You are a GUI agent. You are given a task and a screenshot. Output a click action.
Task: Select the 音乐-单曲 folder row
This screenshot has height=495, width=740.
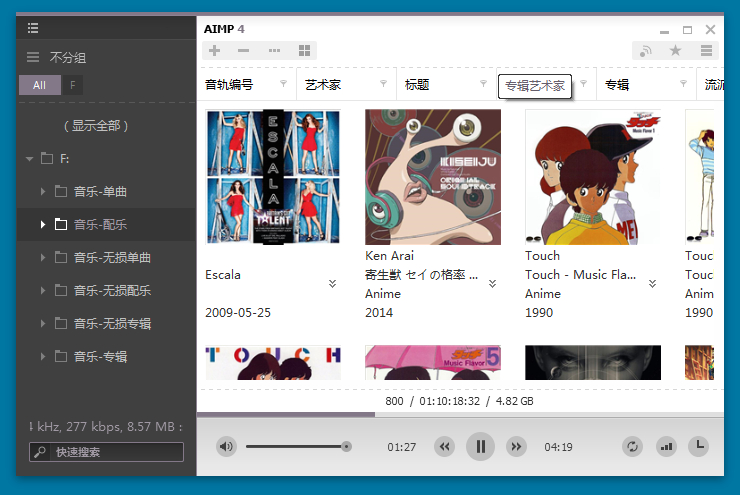(106, 192)
